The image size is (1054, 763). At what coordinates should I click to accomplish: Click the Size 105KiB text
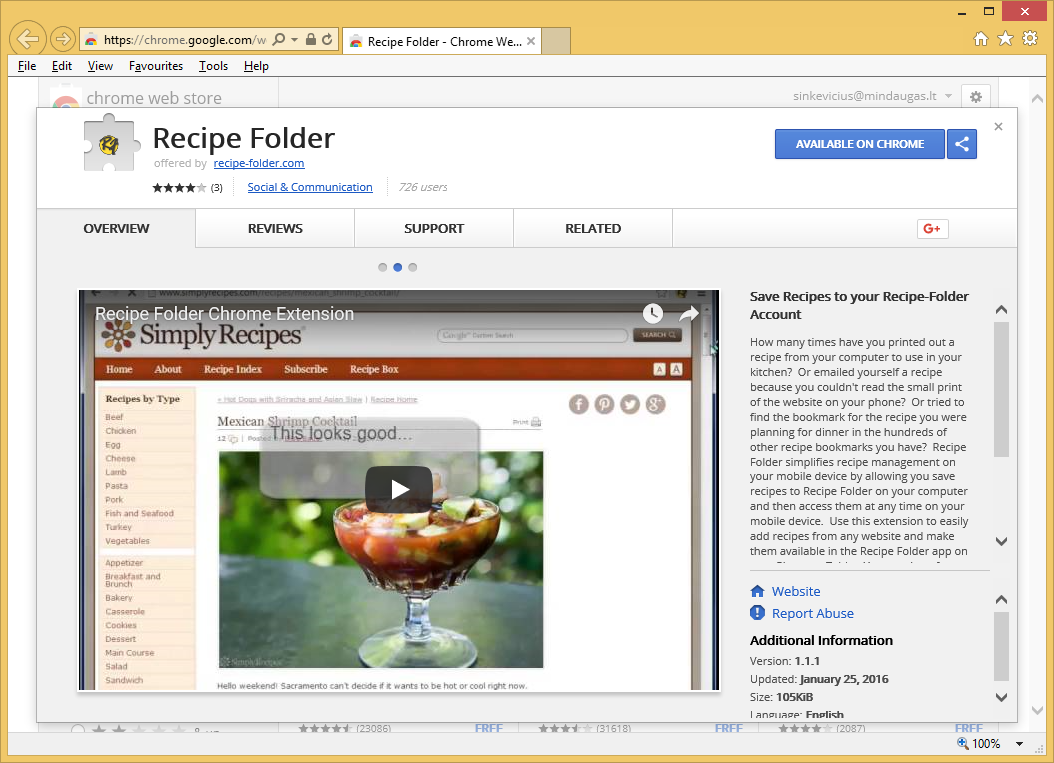782,698
